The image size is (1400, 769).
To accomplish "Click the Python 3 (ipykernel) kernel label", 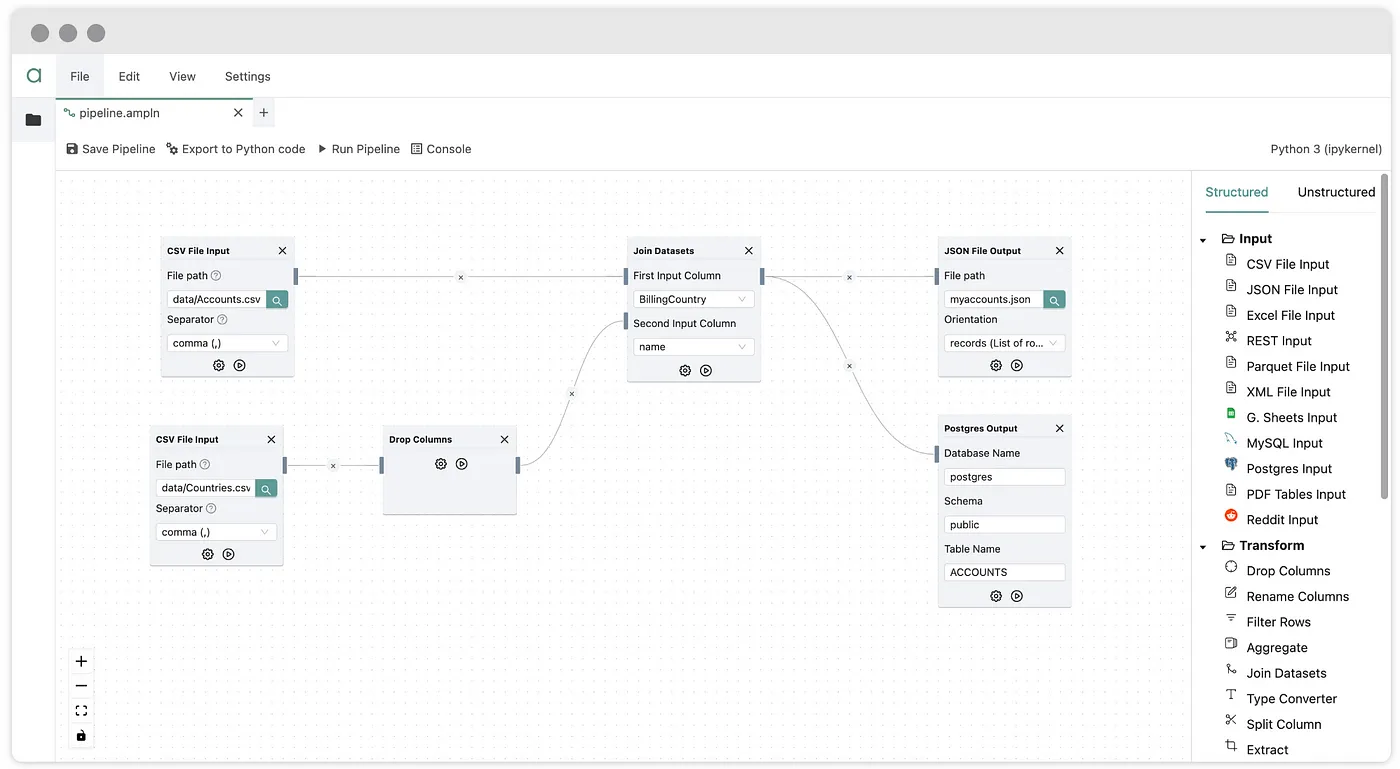I will tap(1326, 149).
